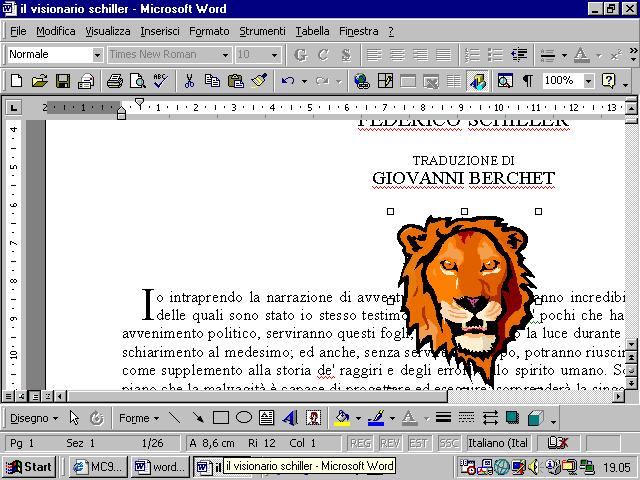
Task: Toggle numbered list formatting
Action: pos(472,55)
